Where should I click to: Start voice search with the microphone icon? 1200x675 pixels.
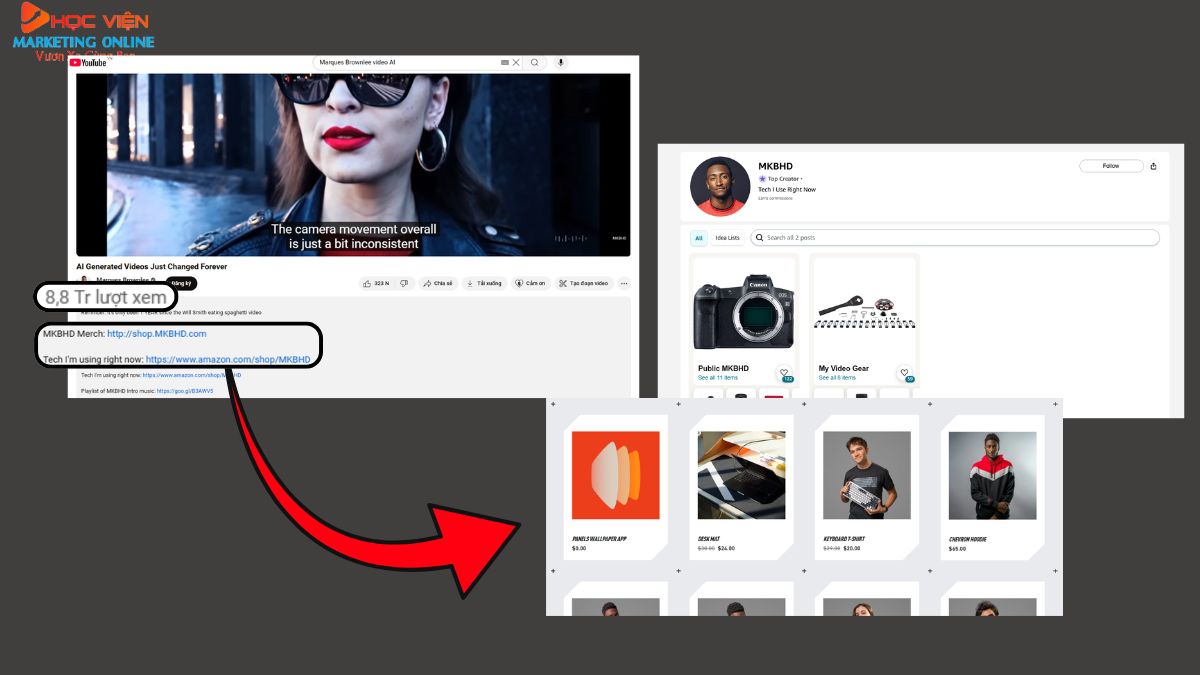(560, 62)
